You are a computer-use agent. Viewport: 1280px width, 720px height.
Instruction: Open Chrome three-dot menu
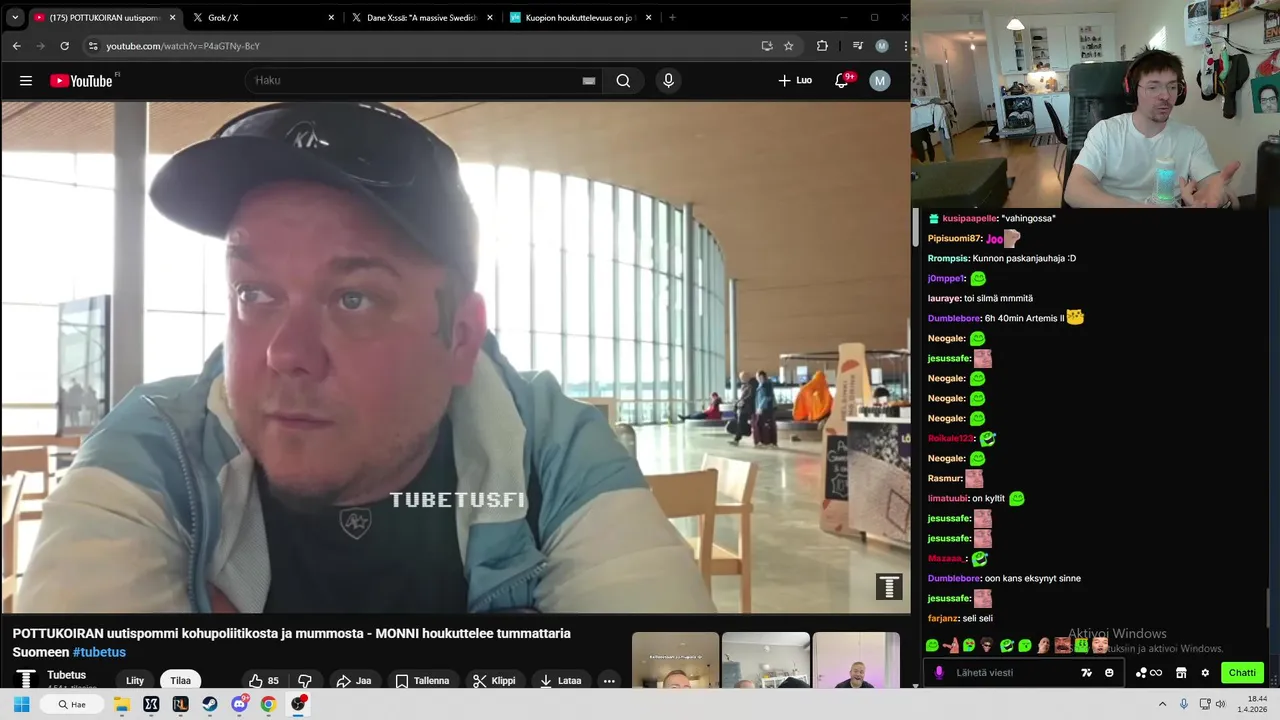pyautogui.click(x=905, y=46)
